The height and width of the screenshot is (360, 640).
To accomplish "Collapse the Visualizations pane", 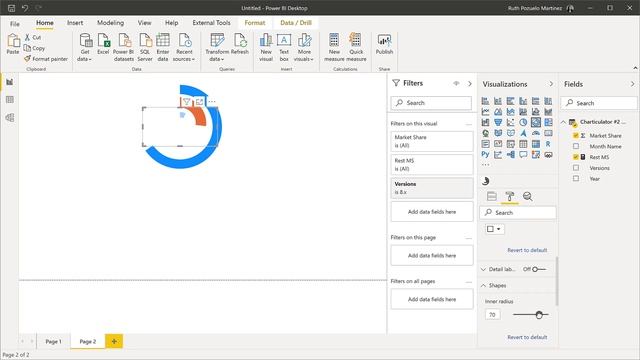I will coord(551,84).
